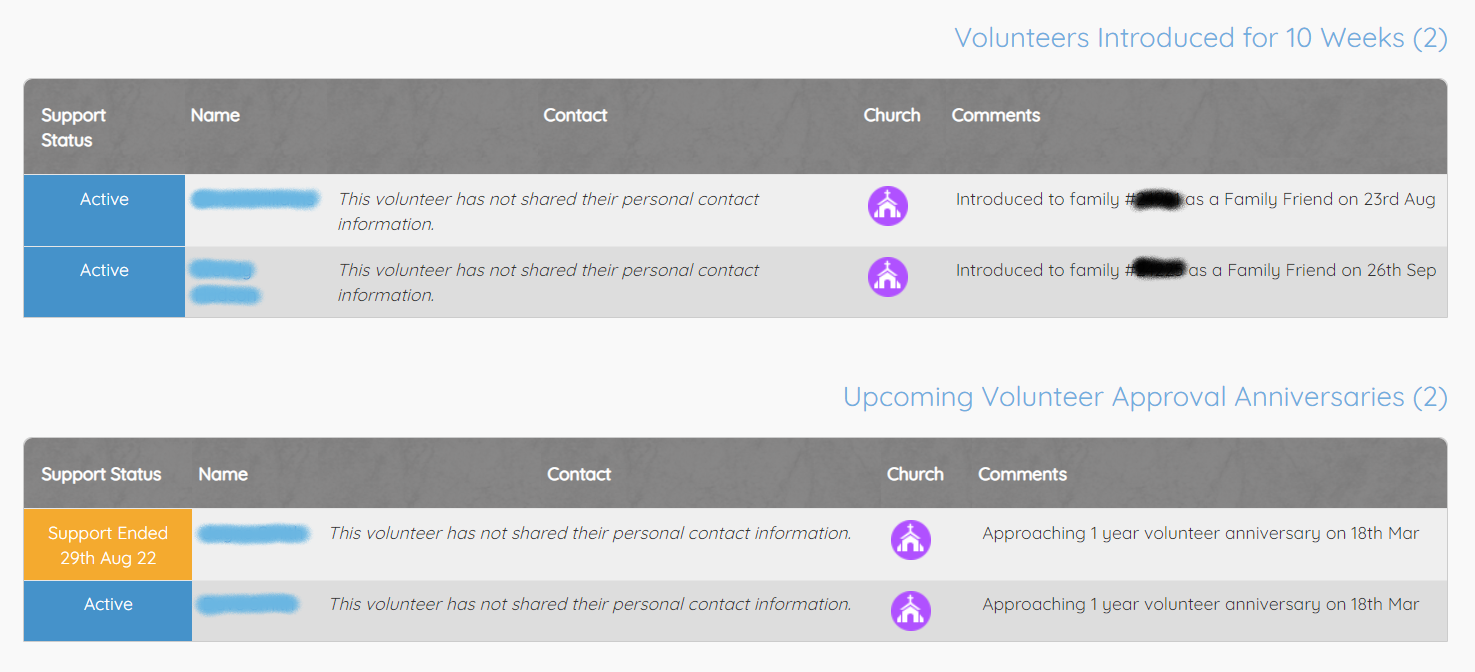
Task: Open volunteer name introduced on 26th Sep
Action: pos(224,282)
